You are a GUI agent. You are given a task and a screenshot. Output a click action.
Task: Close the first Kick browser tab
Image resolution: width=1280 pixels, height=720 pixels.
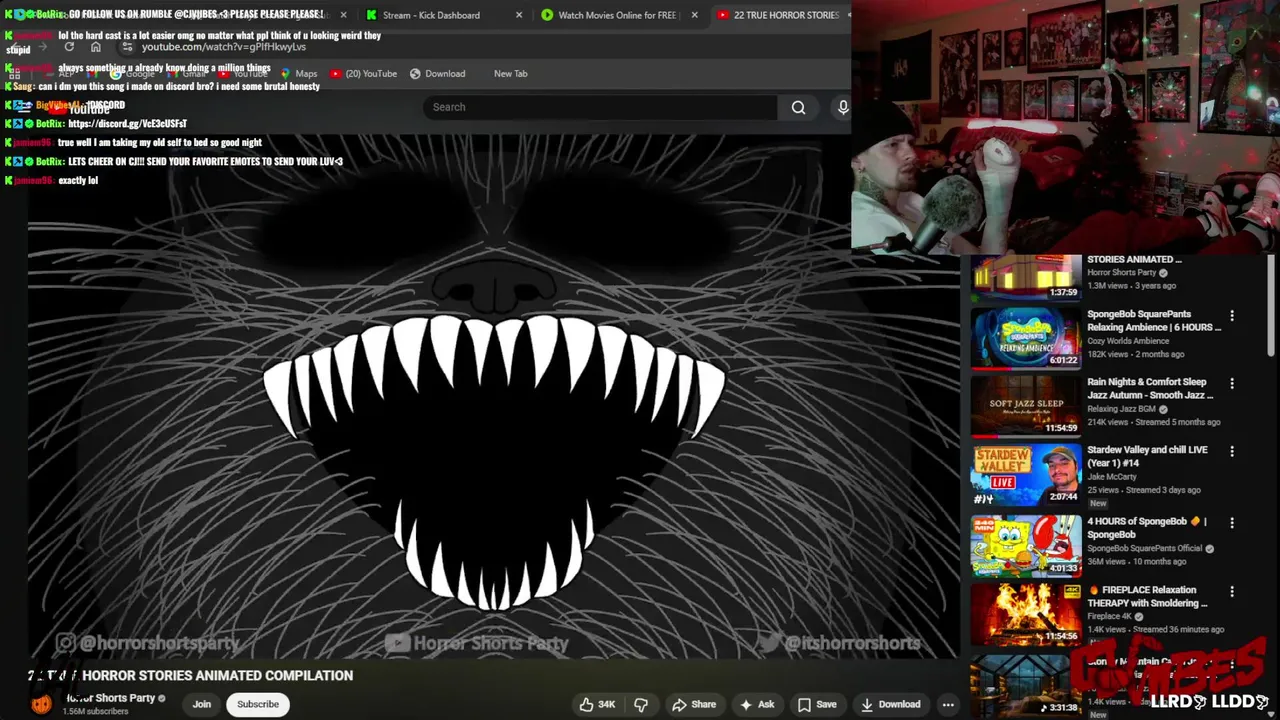343,15
